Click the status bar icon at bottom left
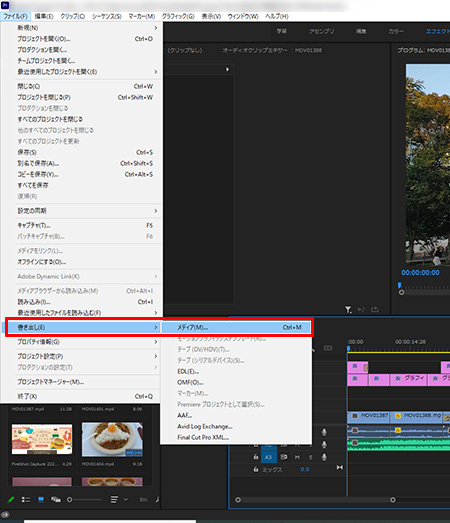This screenshot has height=523, width=450. (x=6, y=515)
